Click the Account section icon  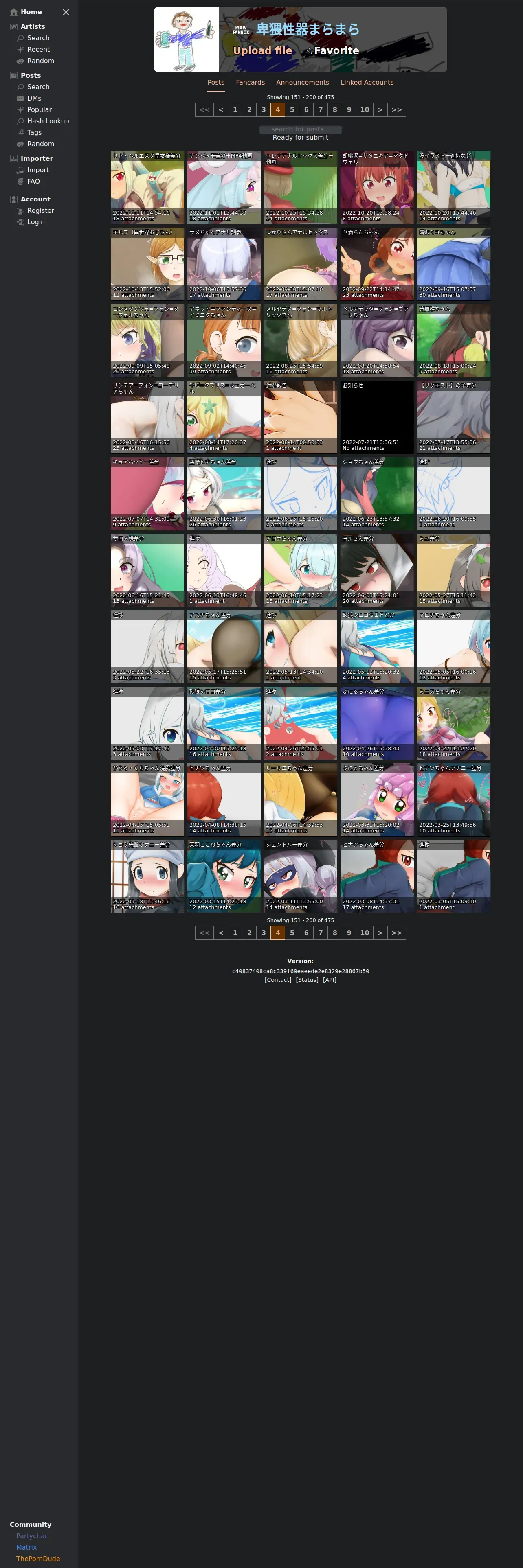tap(13, 199)
